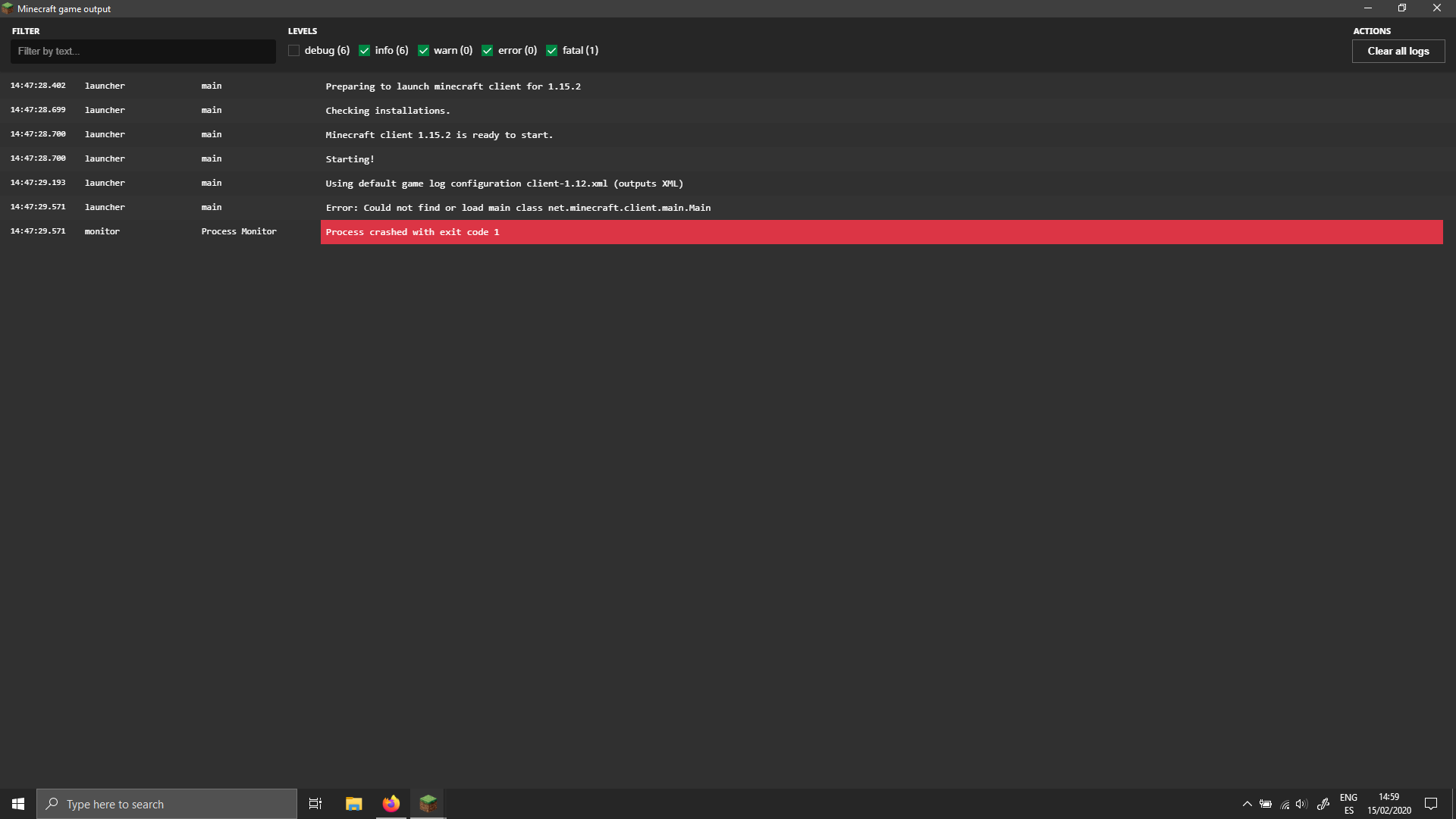Click the ENG ES language indicator
The image size is (1456, 819).
tap(1348, 804)
